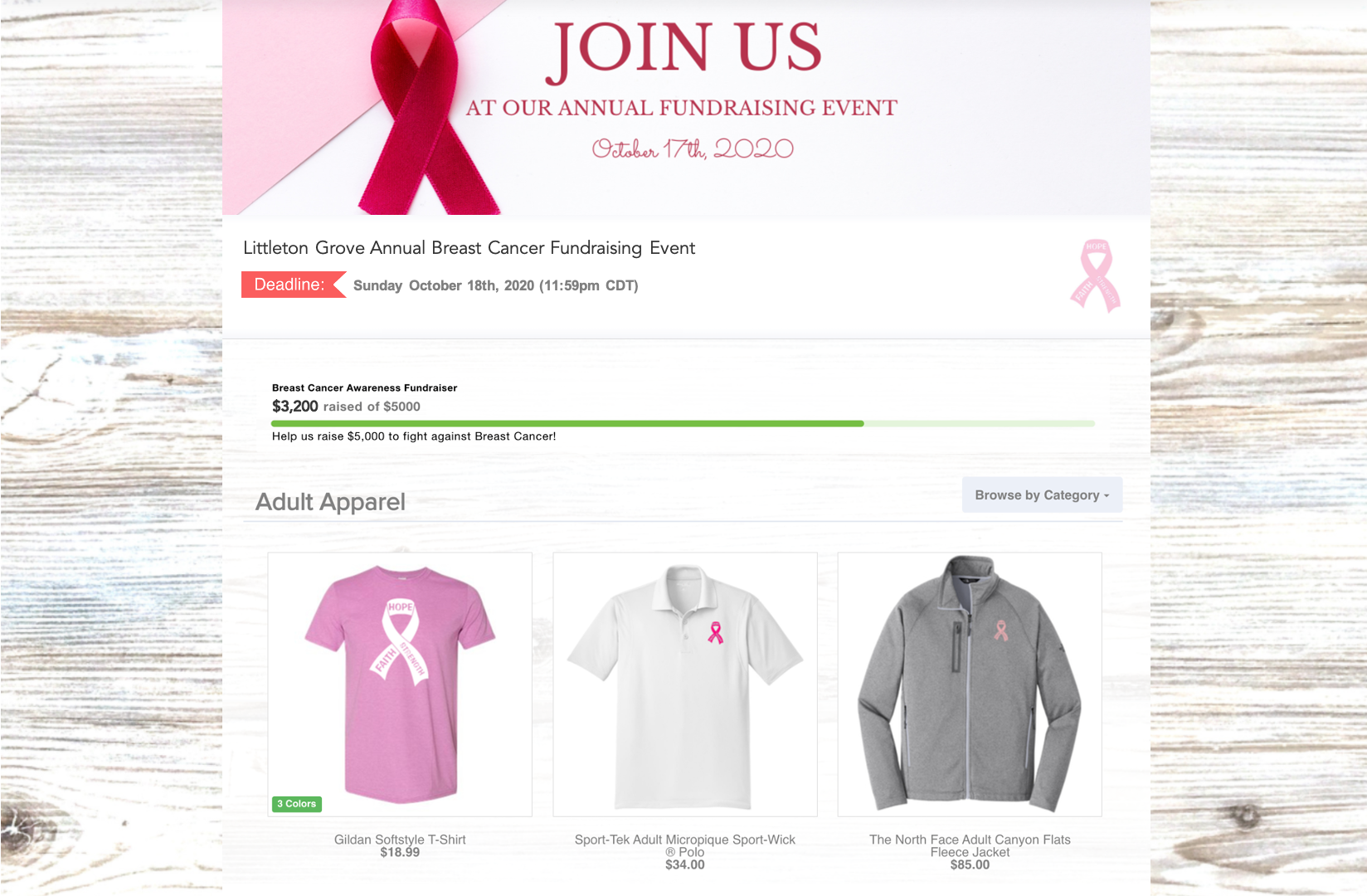Viewport: 1367px width, 896px height.
Task: Click the $34.00 polo price
Action: pos(685,864)
